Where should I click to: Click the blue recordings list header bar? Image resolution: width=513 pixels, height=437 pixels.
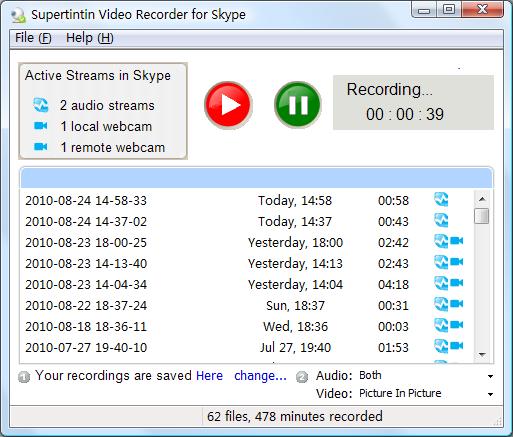click(x=256, y=178)
